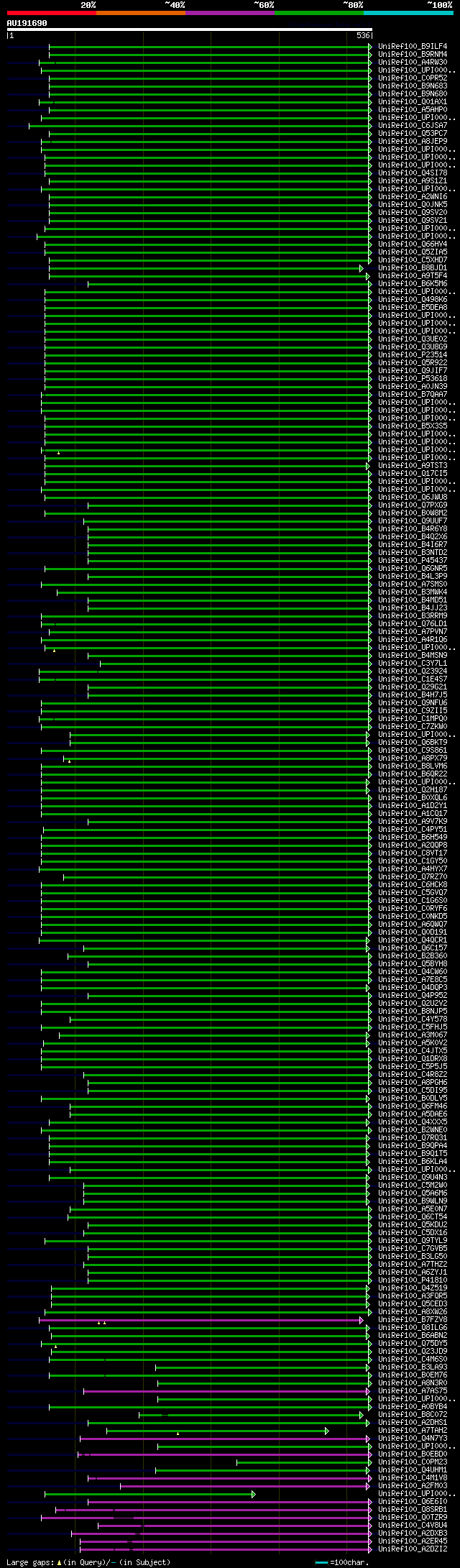Click the purple ~60% legend segment
The width and height of the screenshot is (460, 1568).
tap(229, 13)
